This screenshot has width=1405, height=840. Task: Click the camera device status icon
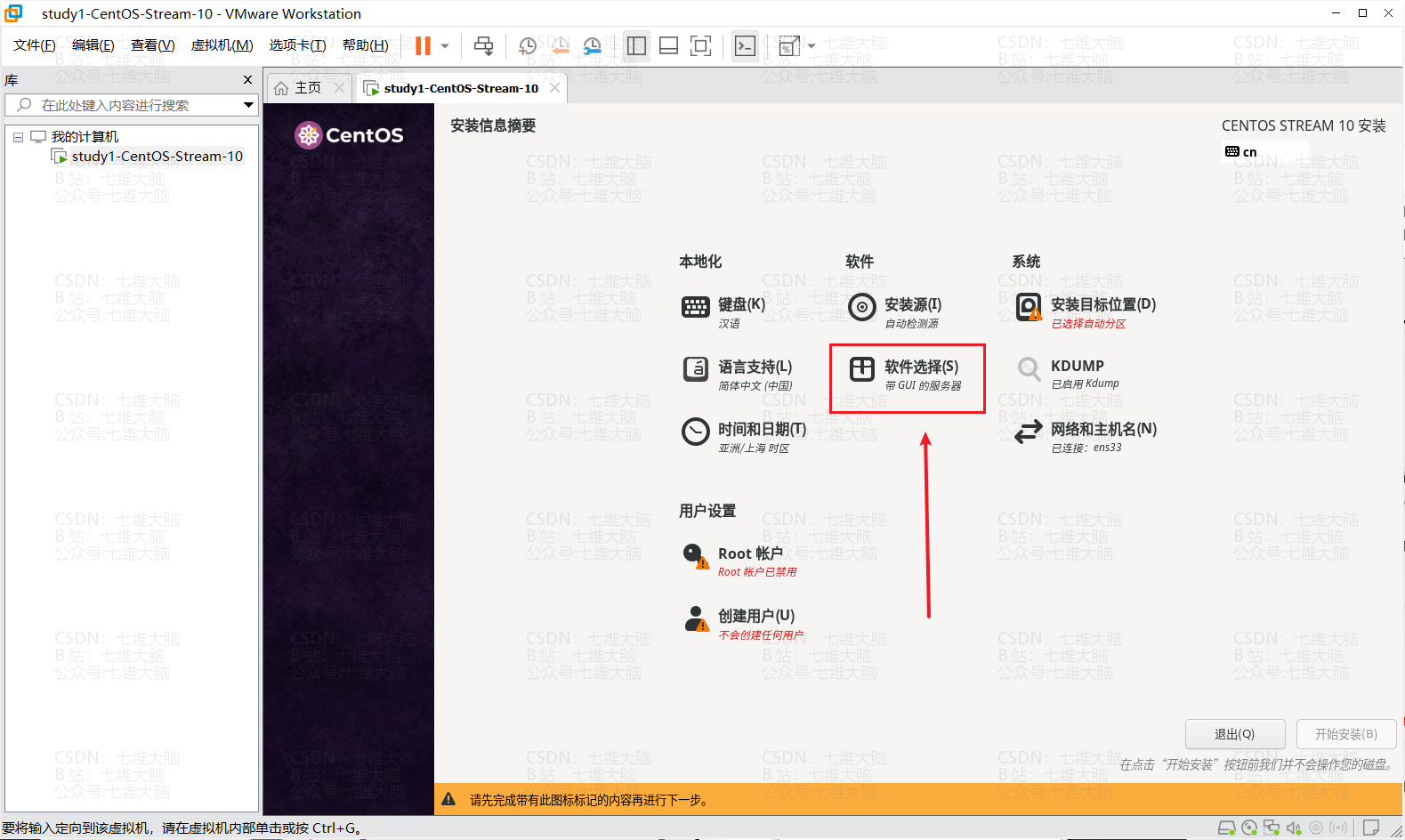(x=1316, y=828)
